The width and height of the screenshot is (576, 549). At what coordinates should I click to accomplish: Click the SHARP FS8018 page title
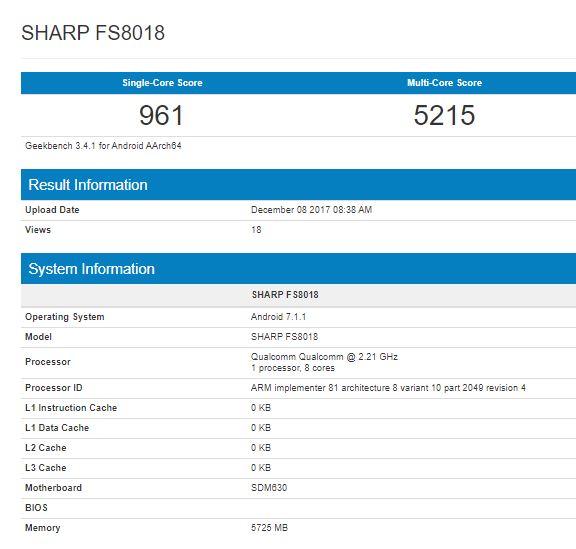click(93, 33)
